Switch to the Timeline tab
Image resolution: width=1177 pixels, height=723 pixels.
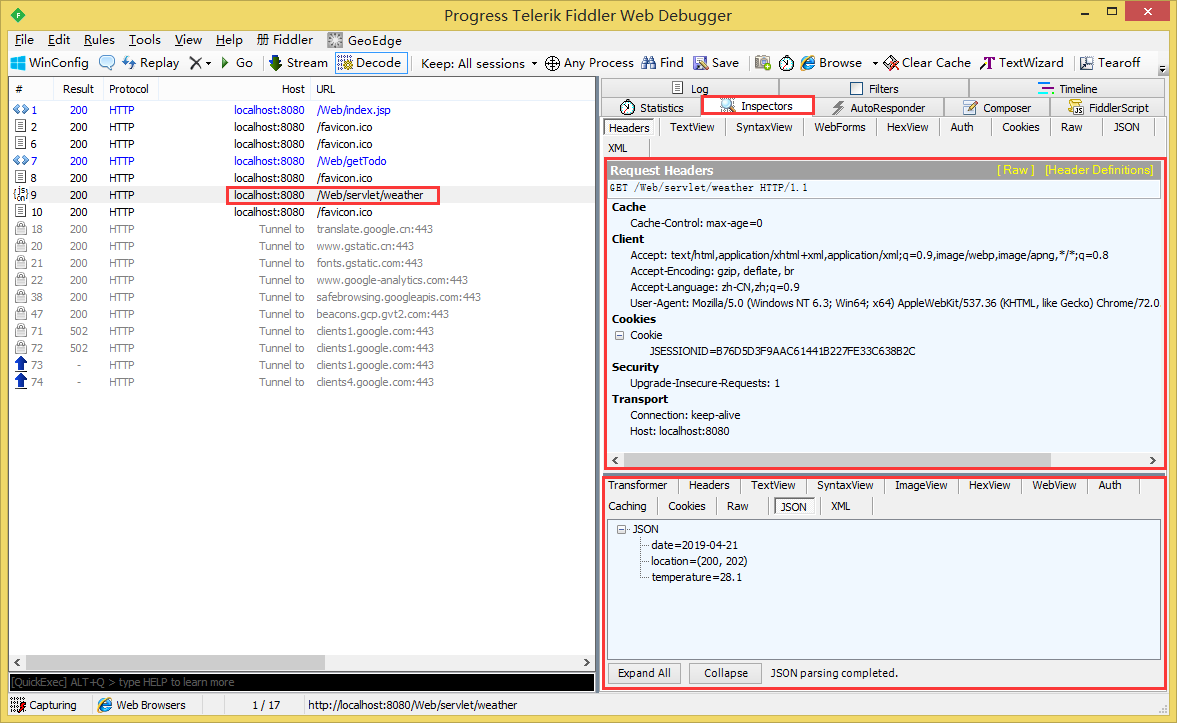tap(1067, 89)
